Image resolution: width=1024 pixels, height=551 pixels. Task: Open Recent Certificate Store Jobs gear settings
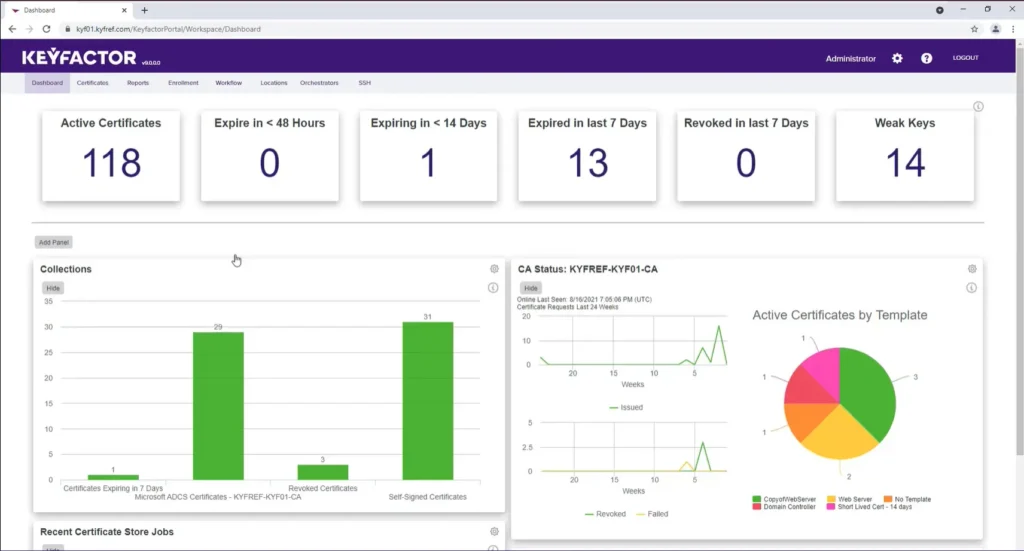click(494, 531)
